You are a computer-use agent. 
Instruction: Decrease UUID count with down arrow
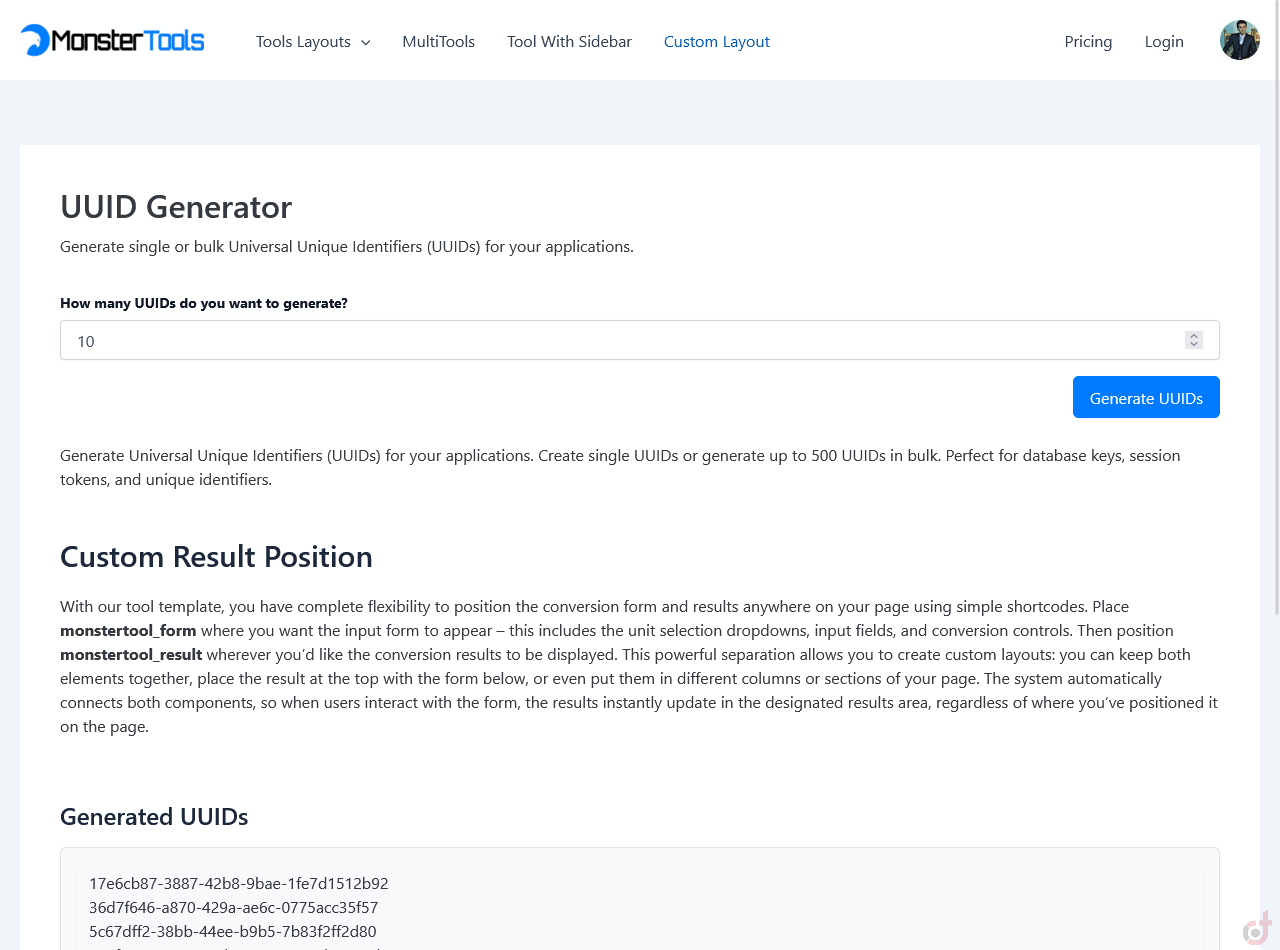(1194, 345)
